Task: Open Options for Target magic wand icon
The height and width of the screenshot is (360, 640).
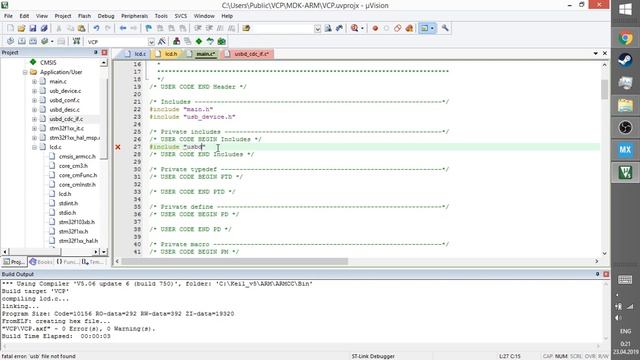Action: tap(162, 41)
